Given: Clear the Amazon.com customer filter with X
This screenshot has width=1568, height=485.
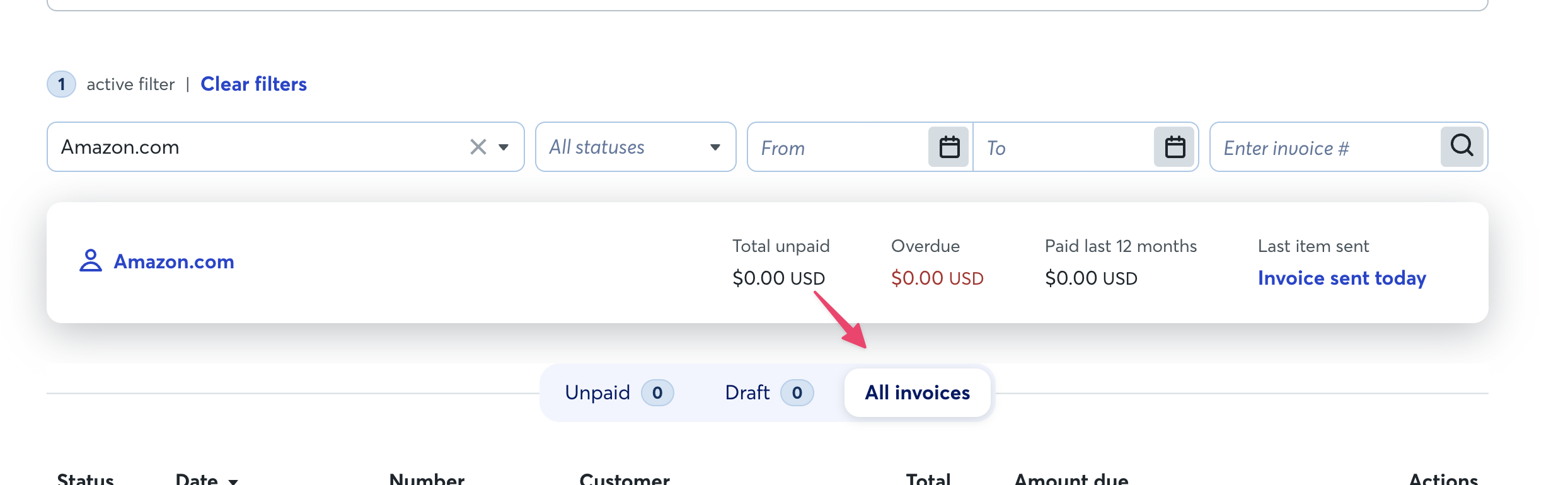Looking at the screenshot, I should click(x=478, y=147).
